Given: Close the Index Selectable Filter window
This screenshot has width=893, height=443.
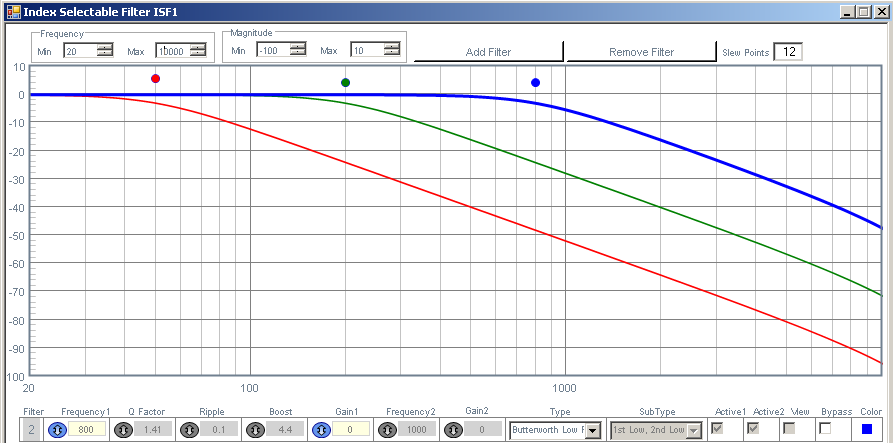Looking at the screenshot, I should pos(880,11).
